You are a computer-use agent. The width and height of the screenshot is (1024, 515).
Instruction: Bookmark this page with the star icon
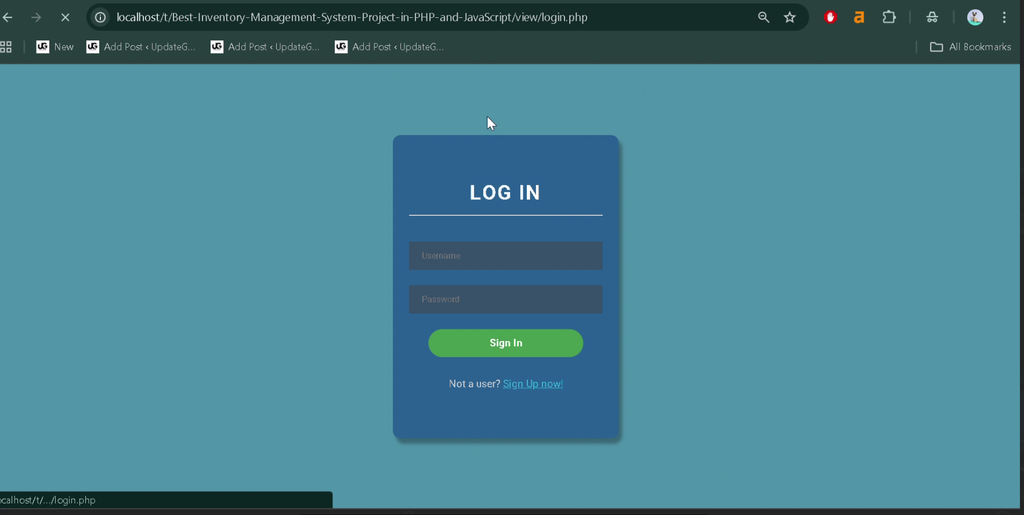790,18
